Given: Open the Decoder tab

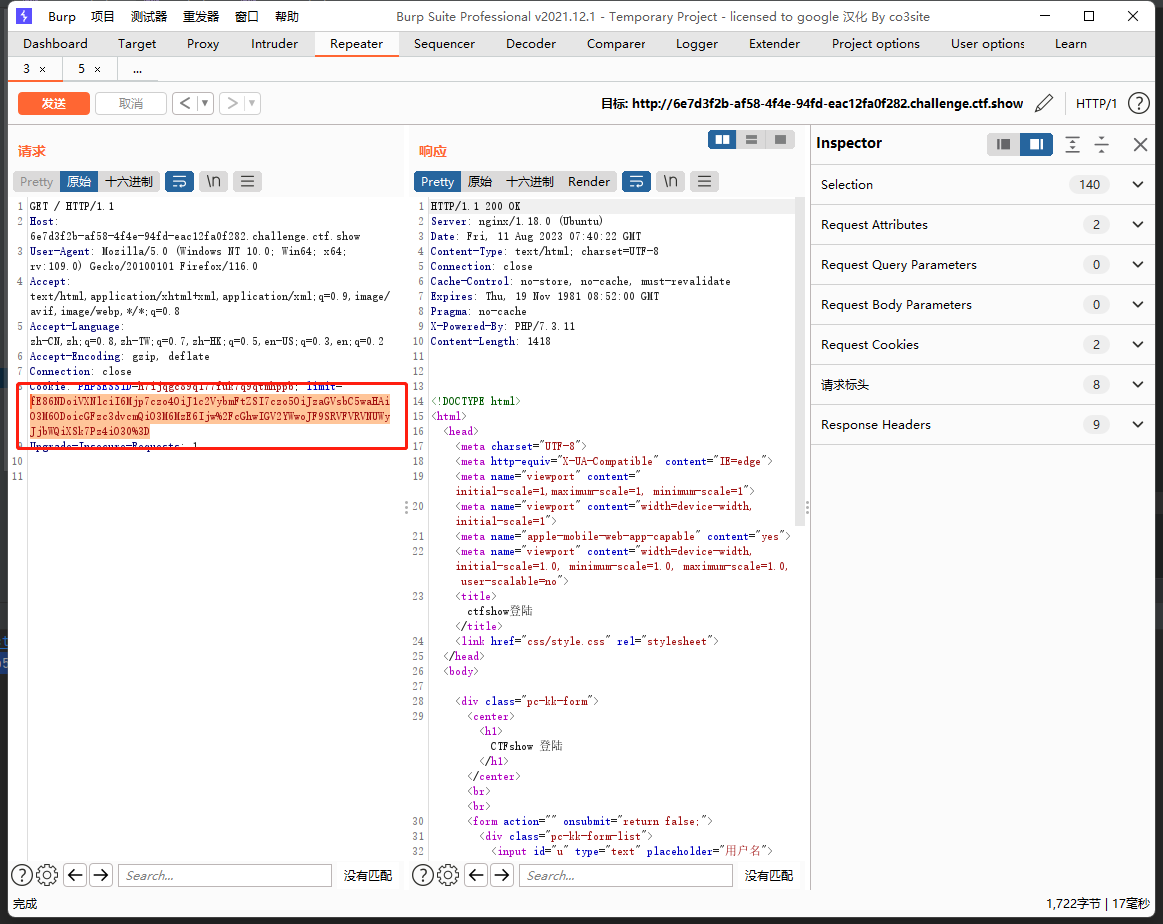Looking at the screenshot, I should click(x=531, y=44).
